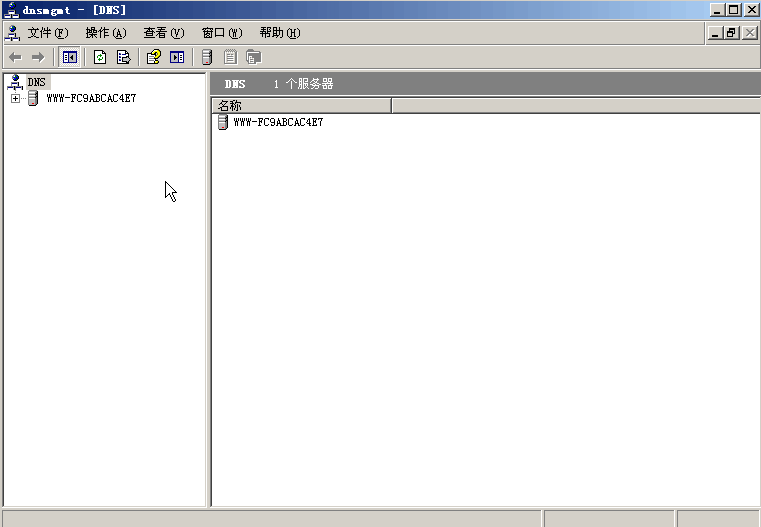
Task: Expand the WWW-FC9ABCAC4E7 server tree node
Action: 15,98
